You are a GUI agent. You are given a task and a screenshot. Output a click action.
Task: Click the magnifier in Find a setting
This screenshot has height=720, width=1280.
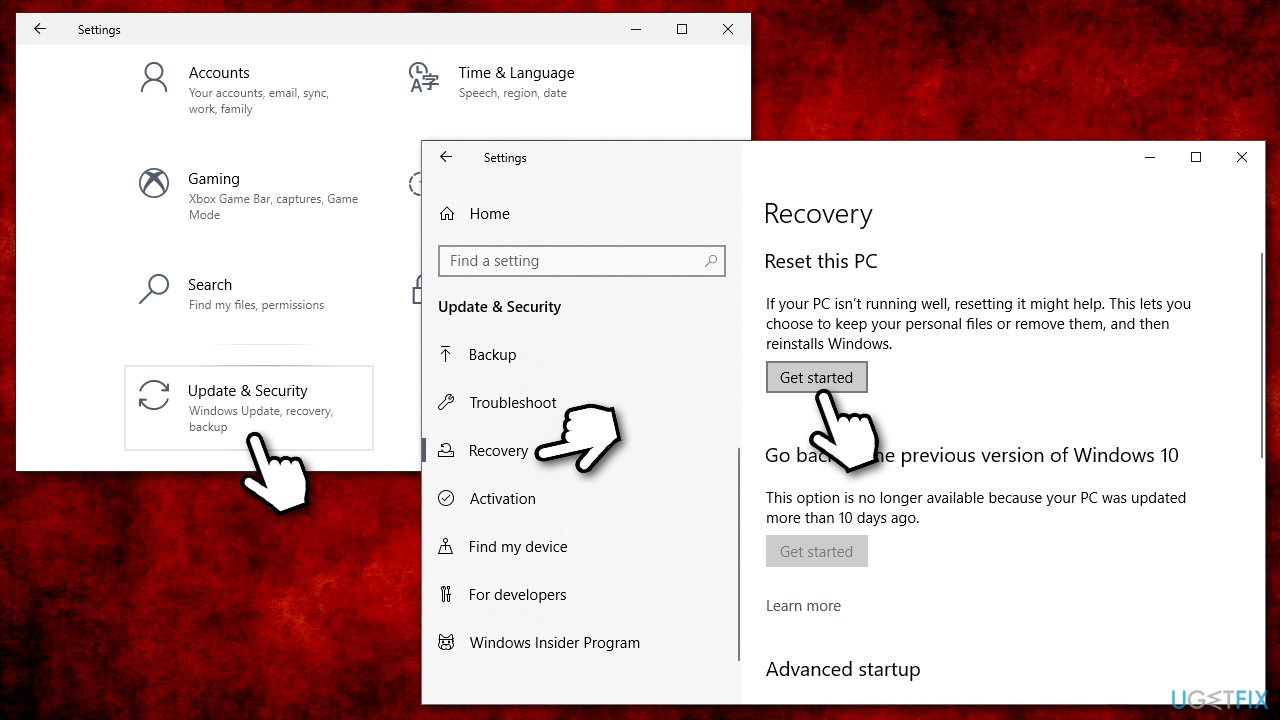click(711, 260)
